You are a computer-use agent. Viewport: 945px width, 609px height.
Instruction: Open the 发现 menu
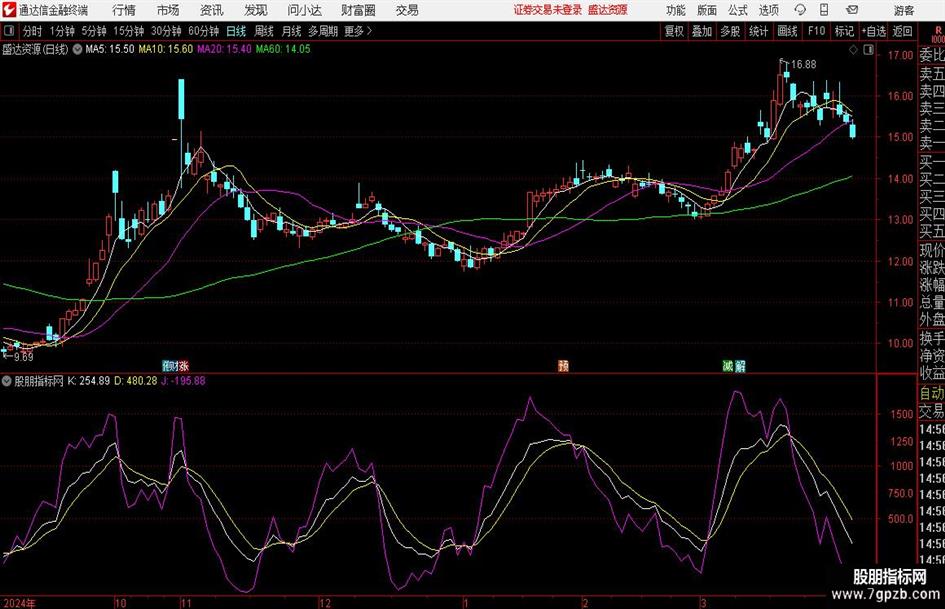256,10
